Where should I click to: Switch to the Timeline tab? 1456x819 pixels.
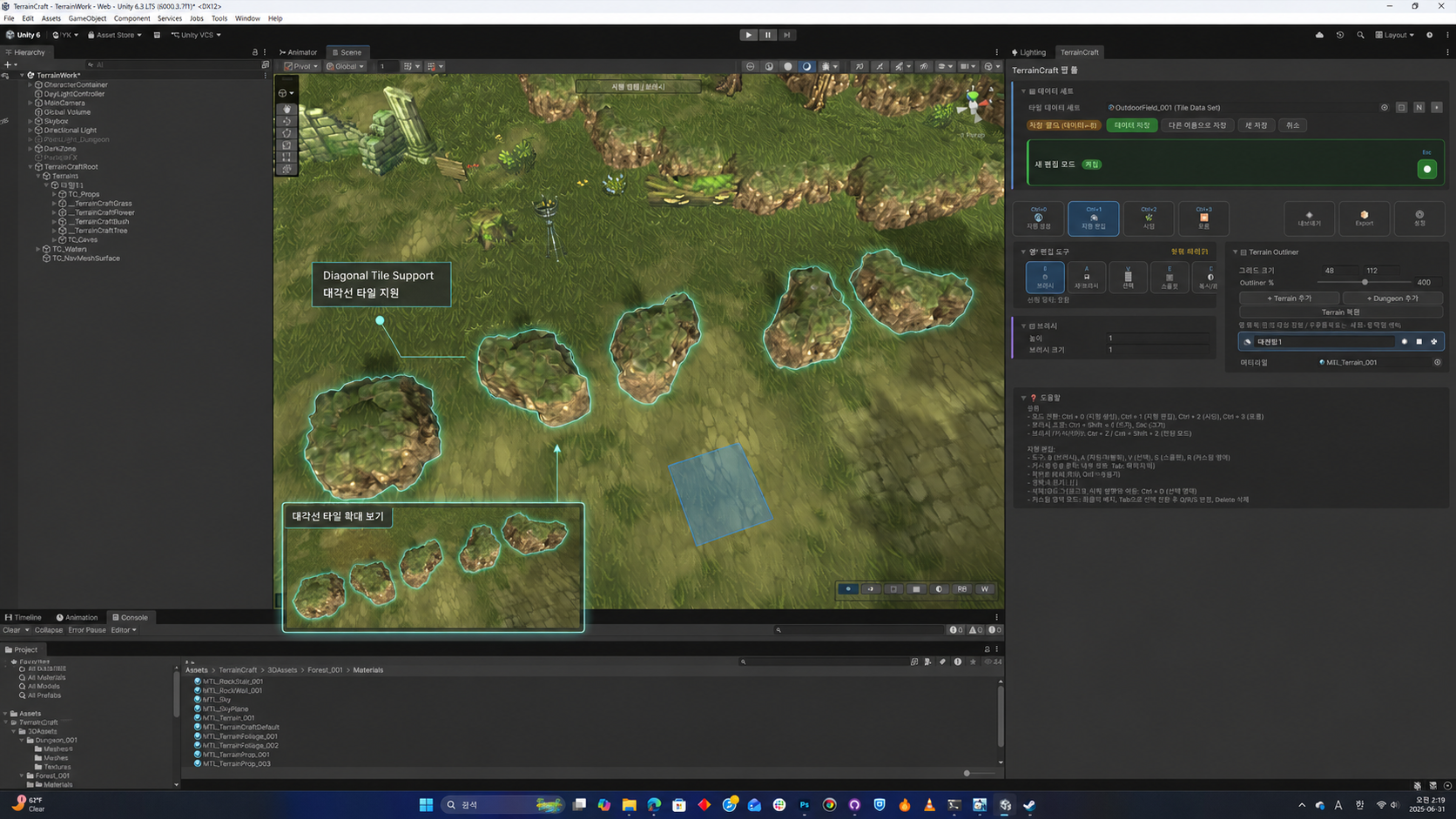click(23, 617)
